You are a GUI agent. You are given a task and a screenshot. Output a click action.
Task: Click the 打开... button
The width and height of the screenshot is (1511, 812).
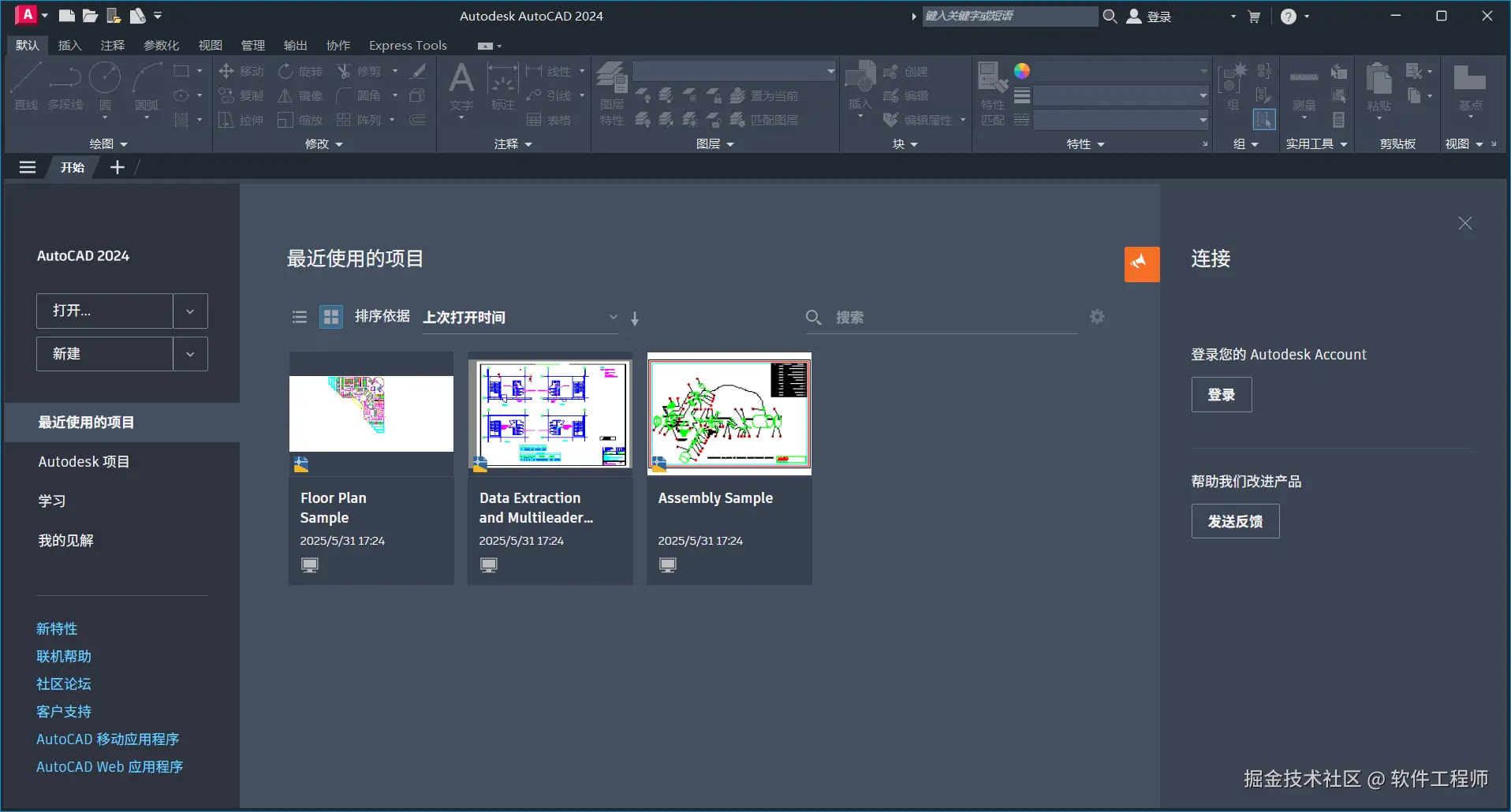[x=105, y=311]
